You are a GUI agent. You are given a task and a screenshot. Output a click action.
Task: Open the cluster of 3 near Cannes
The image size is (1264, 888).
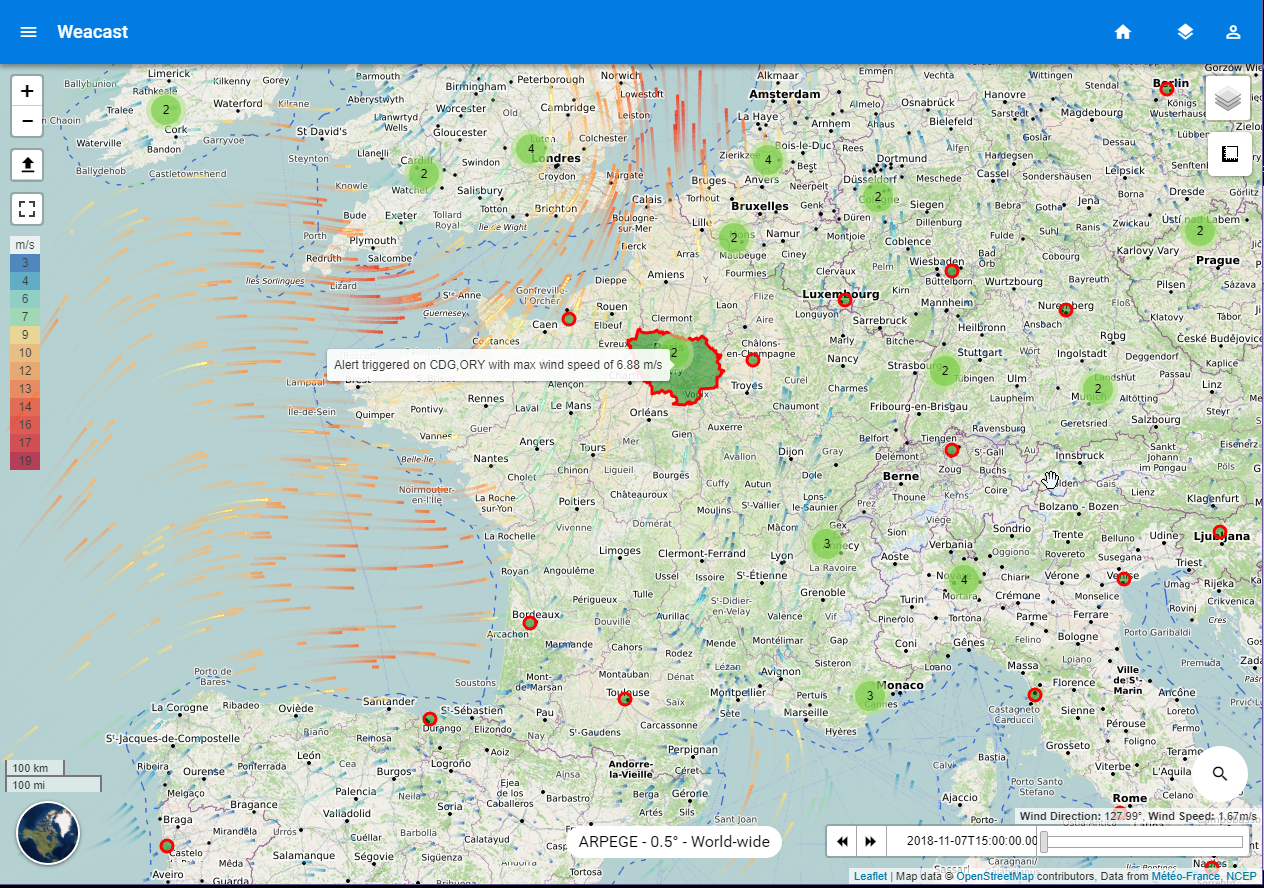point(870,696)
